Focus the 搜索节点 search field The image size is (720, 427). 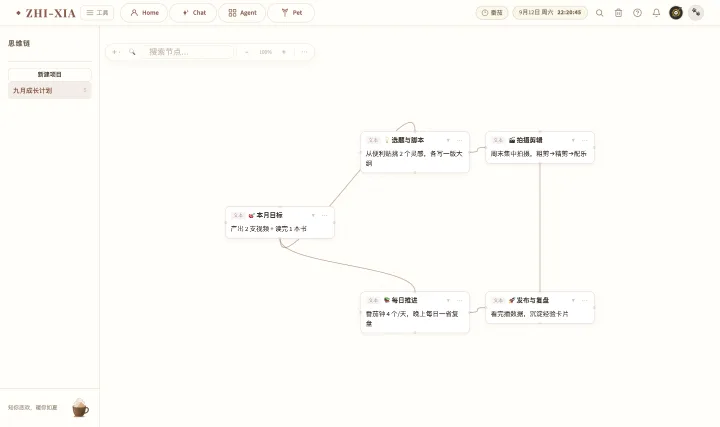(188, 52)
